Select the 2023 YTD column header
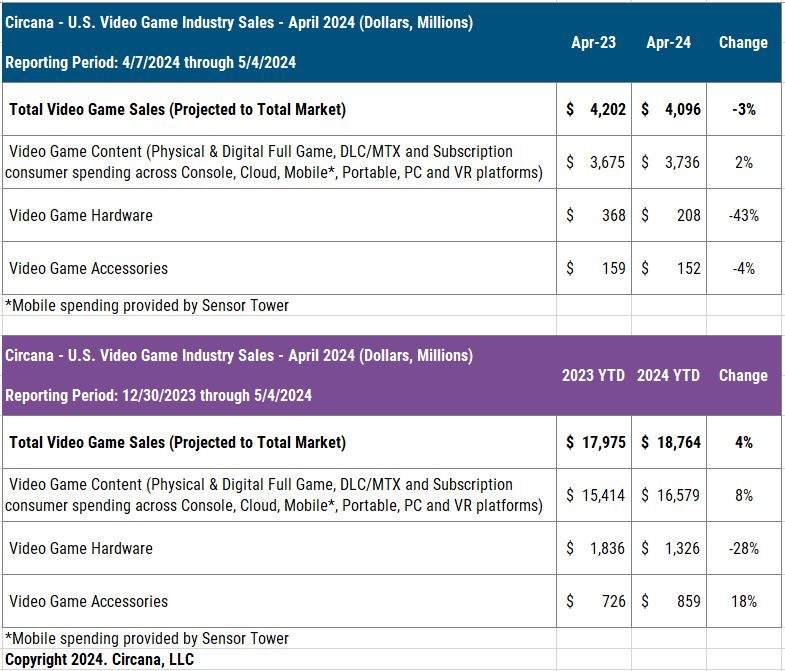Viewport: 785px width, 671px height. (x=593, y=376)
